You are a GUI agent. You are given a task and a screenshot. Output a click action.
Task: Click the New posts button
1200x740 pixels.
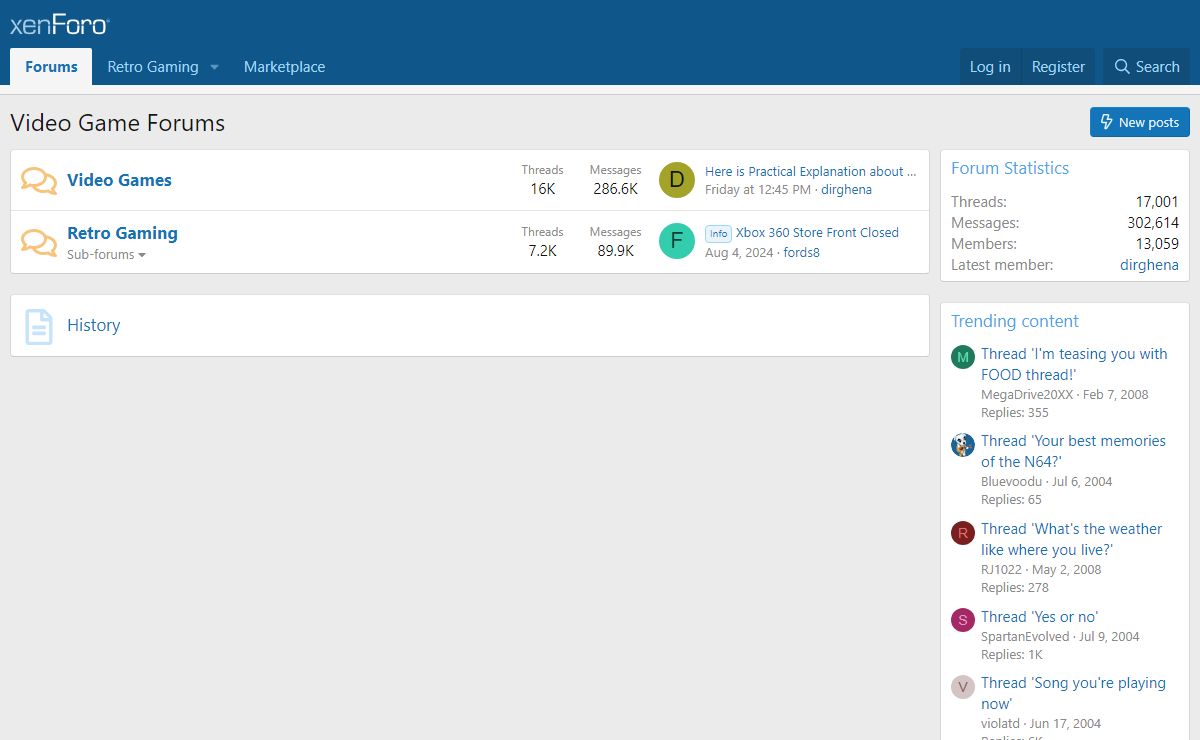[x=1139, y=122]
